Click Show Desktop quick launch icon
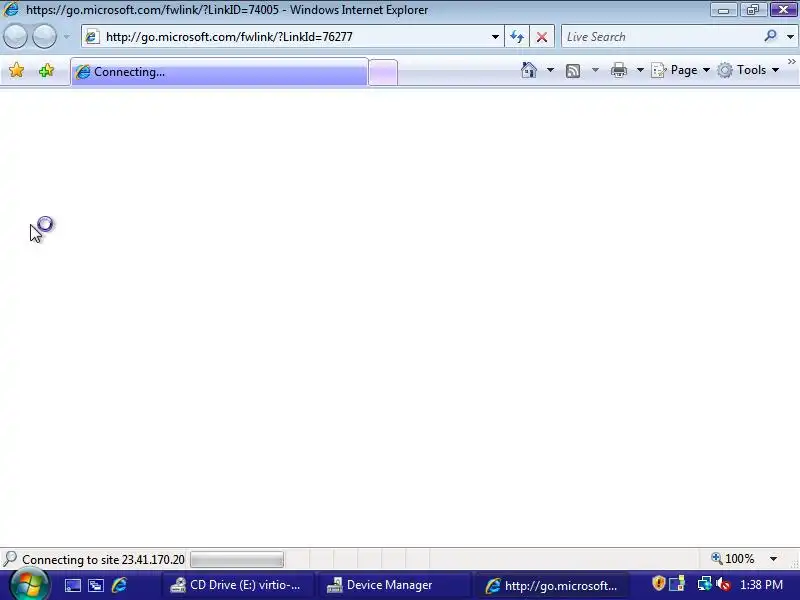Viewport: 800px width, 600px height. (x=72, y=585)
